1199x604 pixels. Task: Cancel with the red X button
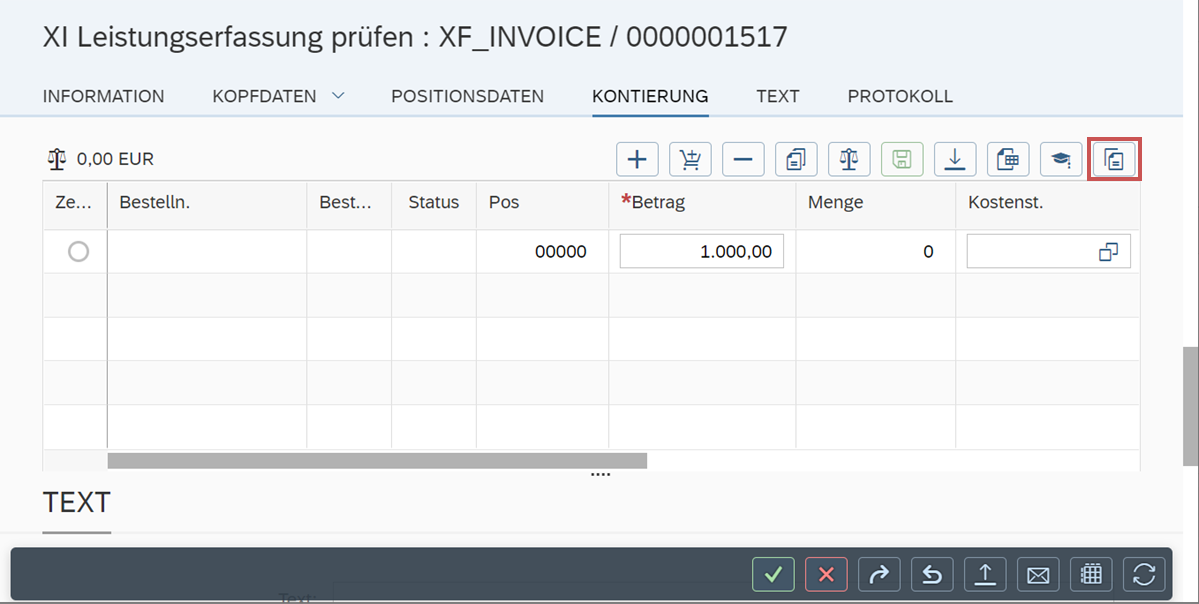click(826, 574)
